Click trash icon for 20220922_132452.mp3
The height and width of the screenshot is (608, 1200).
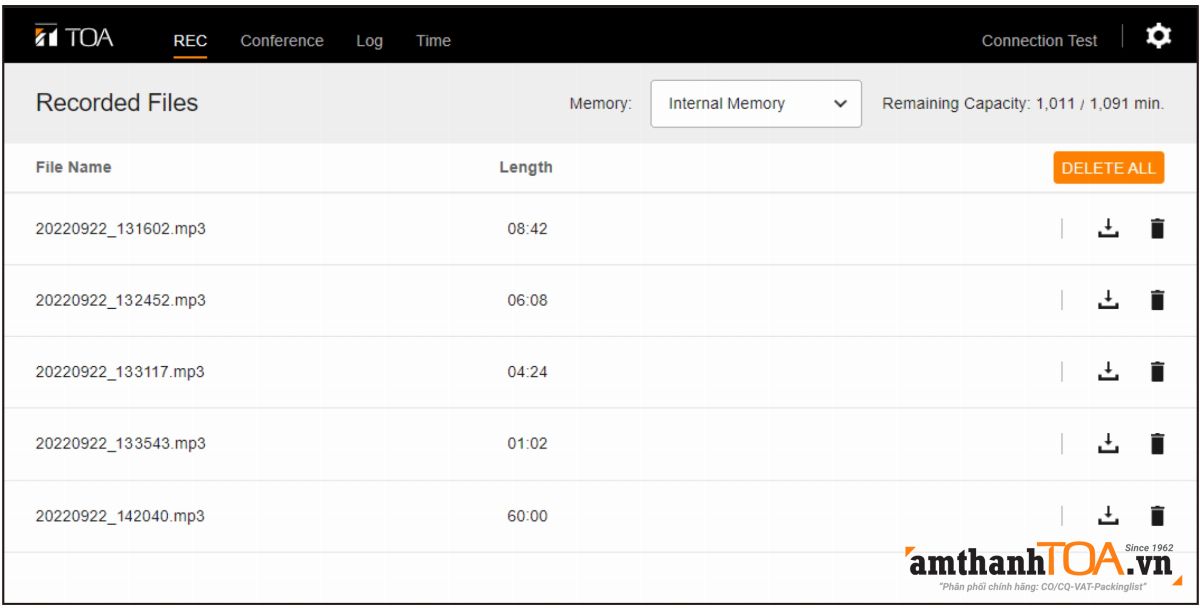1157,300
